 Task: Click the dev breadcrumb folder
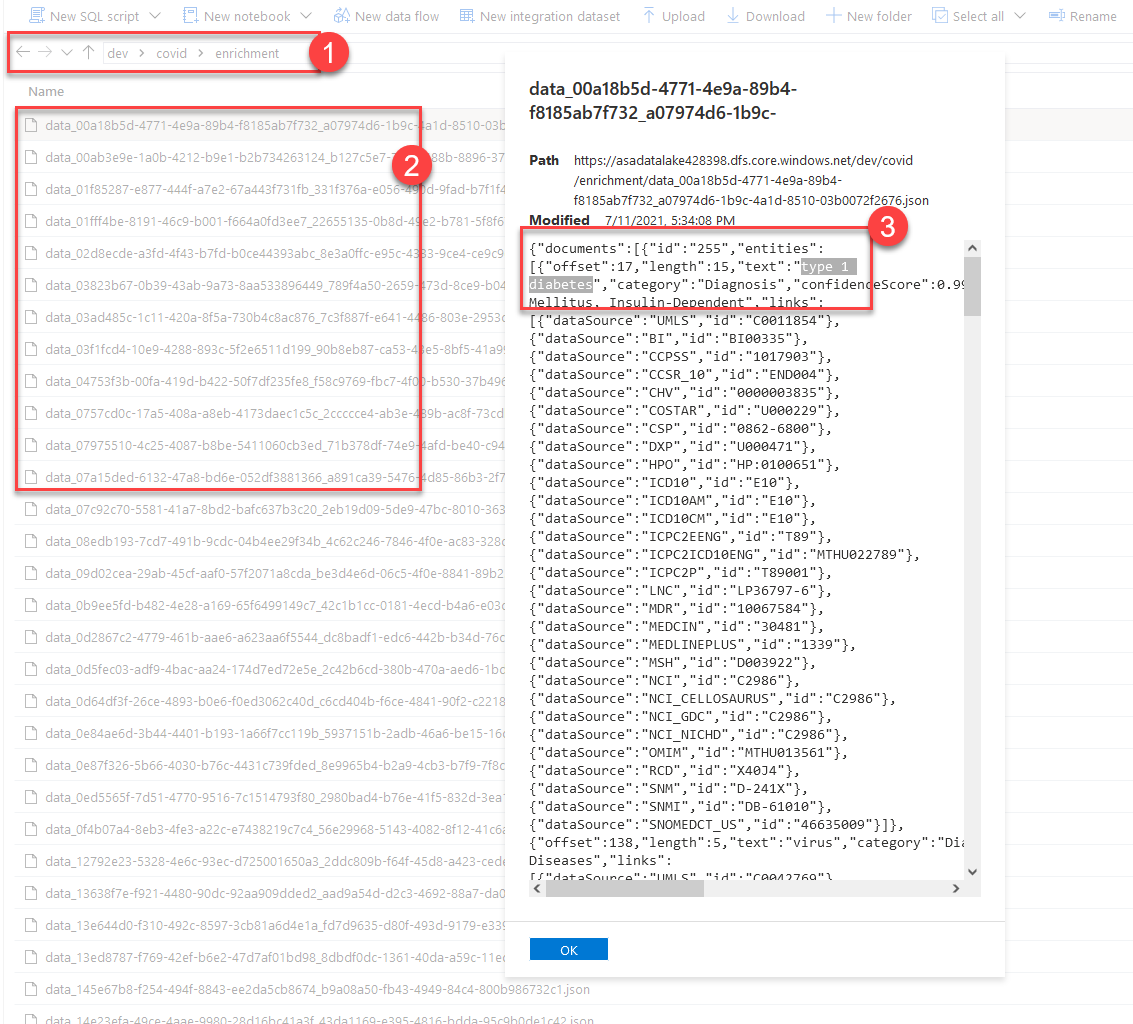click(118, 53)
